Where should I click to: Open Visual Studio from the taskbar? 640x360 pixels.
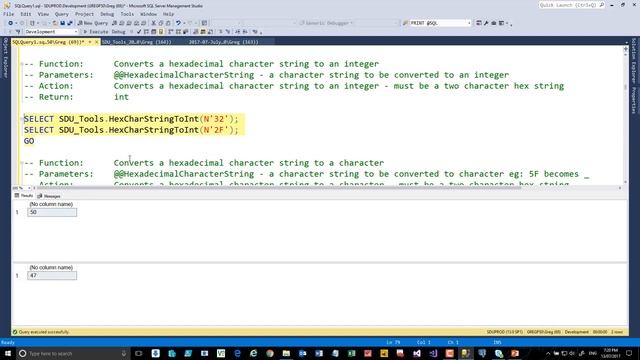click(417, 353)
